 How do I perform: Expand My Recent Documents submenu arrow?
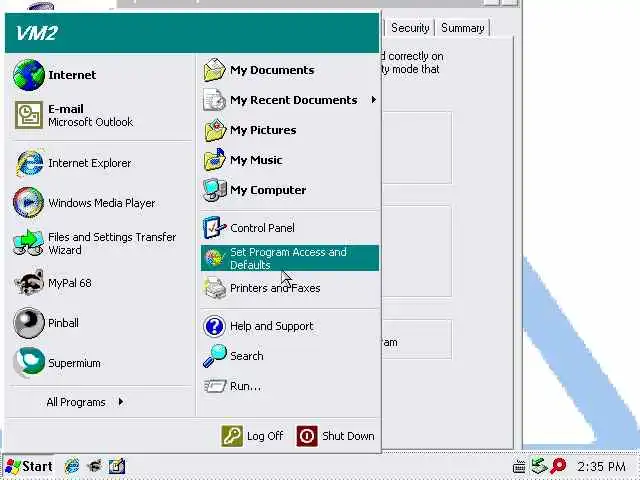tap(373, 100)
